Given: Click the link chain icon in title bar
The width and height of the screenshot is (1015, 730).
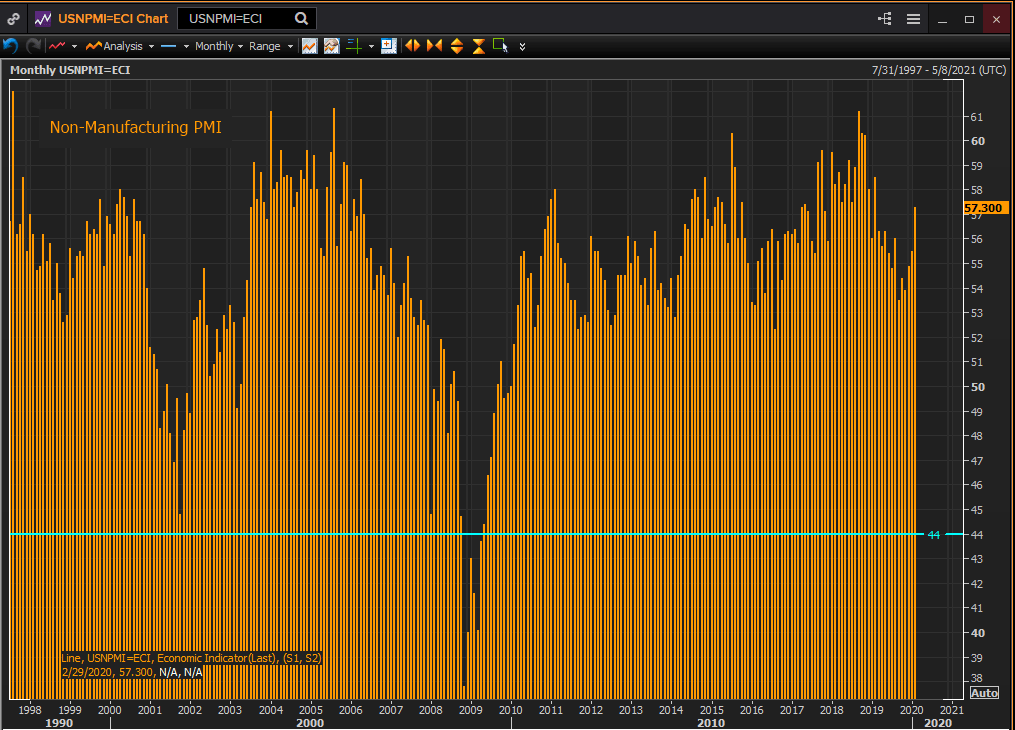Looking at the screenshot, I should tap(13, 18).
